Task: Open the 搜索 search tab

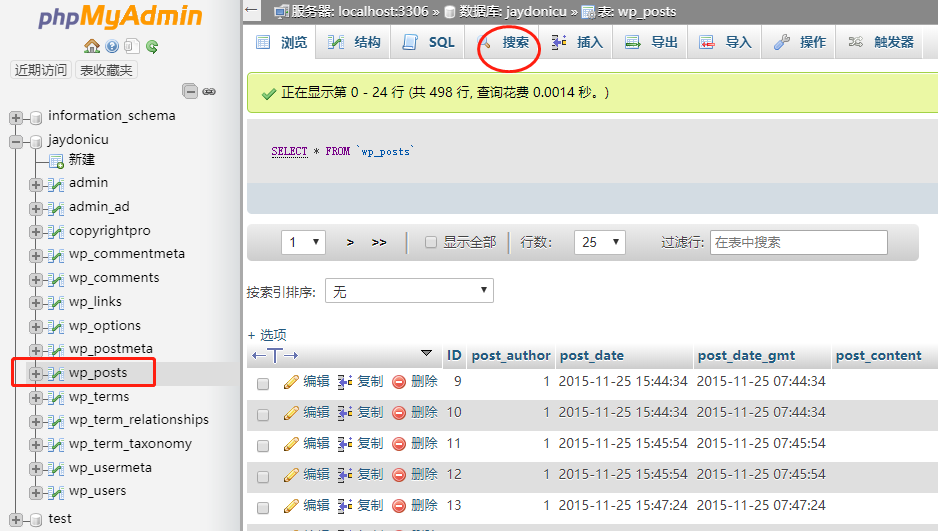Action: click(x=502, y=42)
